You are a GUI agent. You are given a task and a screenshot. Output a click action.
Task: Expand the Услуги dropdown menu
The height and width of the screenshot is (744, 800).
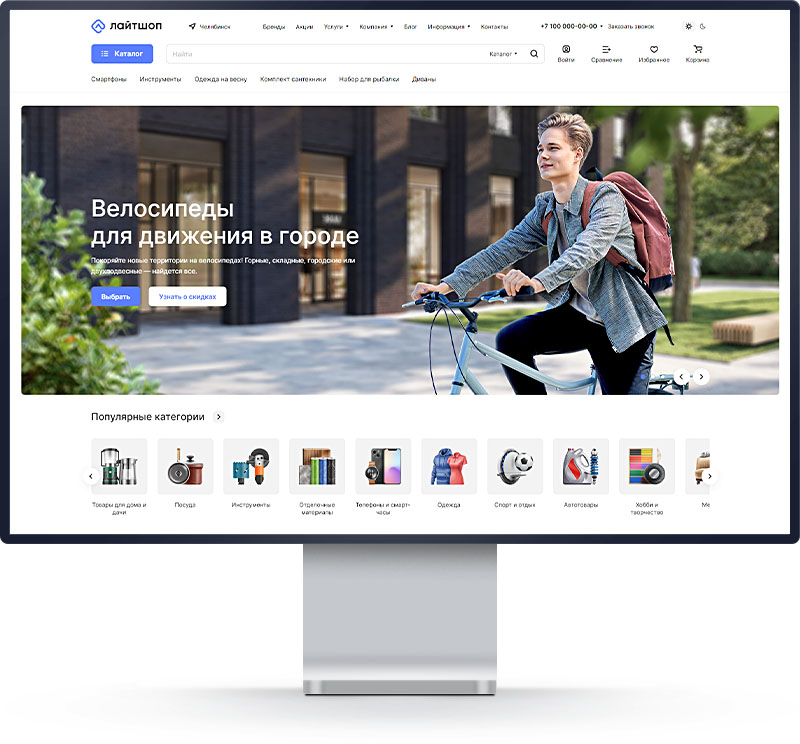coord(336,27)
